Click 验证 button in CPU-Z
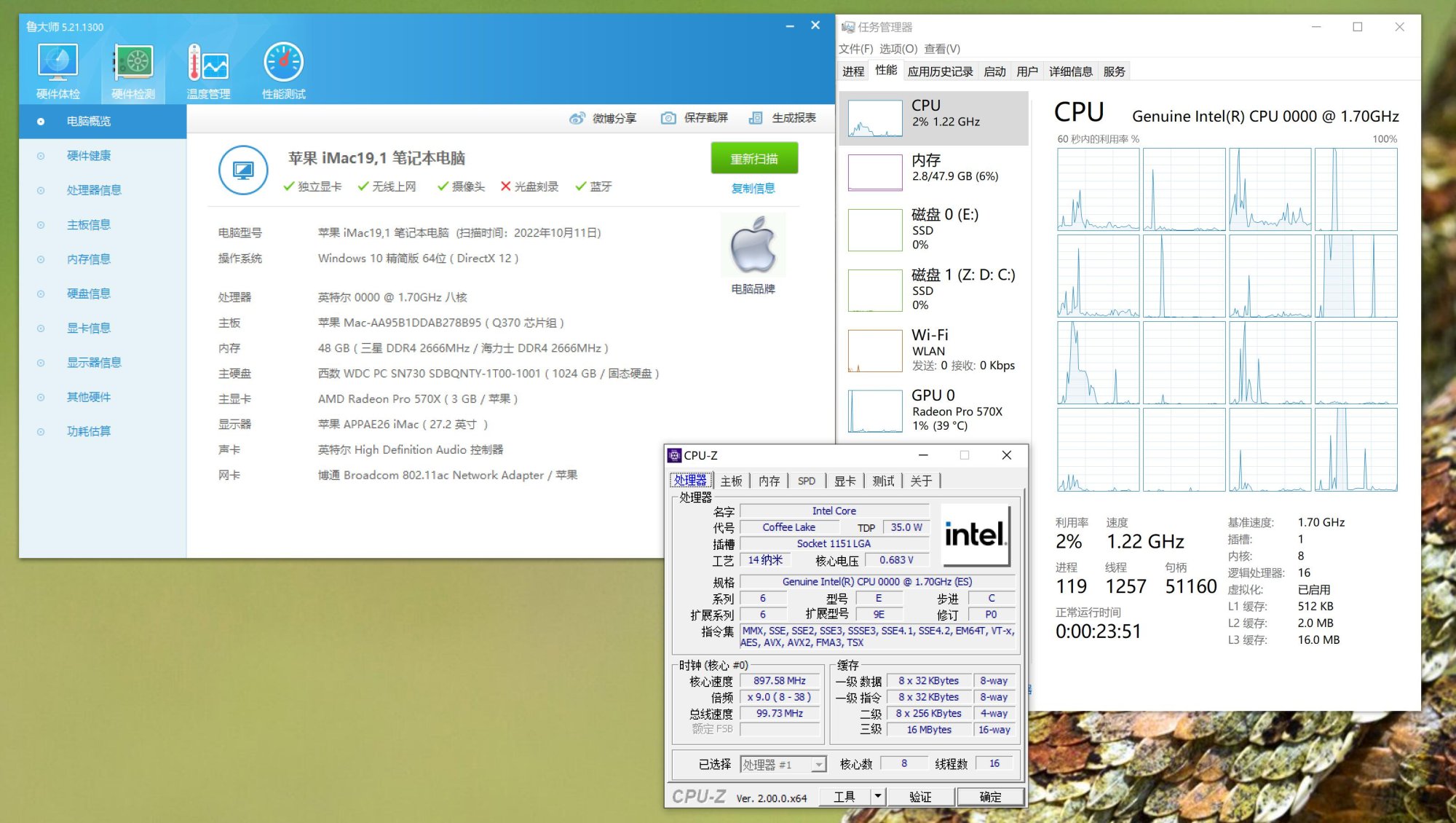 point(920,796)
